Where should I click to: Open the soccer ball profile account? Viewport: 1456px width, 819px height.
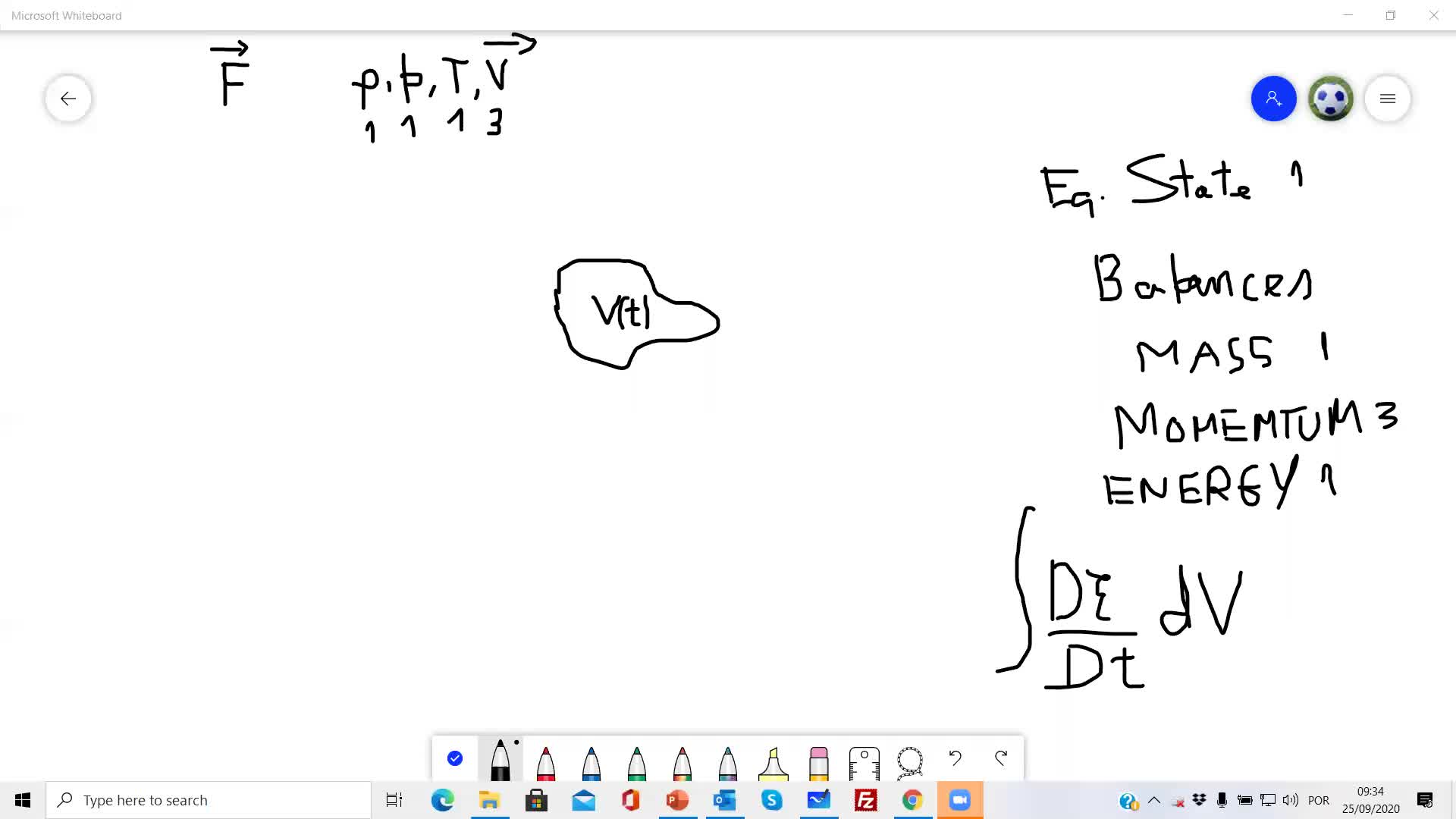pyautogui.click(x=1331, y=99)
